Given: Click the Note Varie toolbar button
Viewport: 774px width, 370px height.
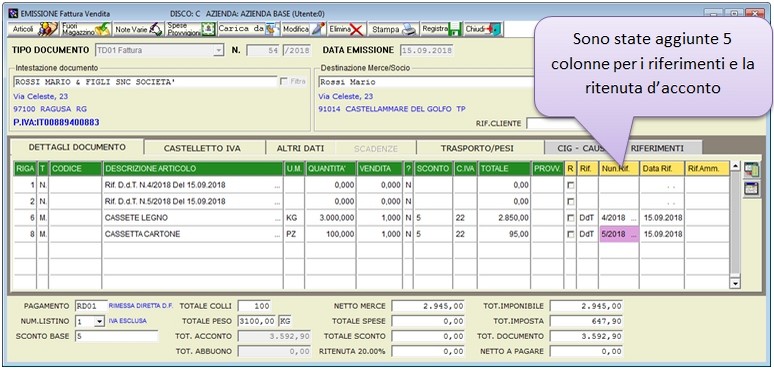Looking at the screenshot, I should click(x=138, y=30).
